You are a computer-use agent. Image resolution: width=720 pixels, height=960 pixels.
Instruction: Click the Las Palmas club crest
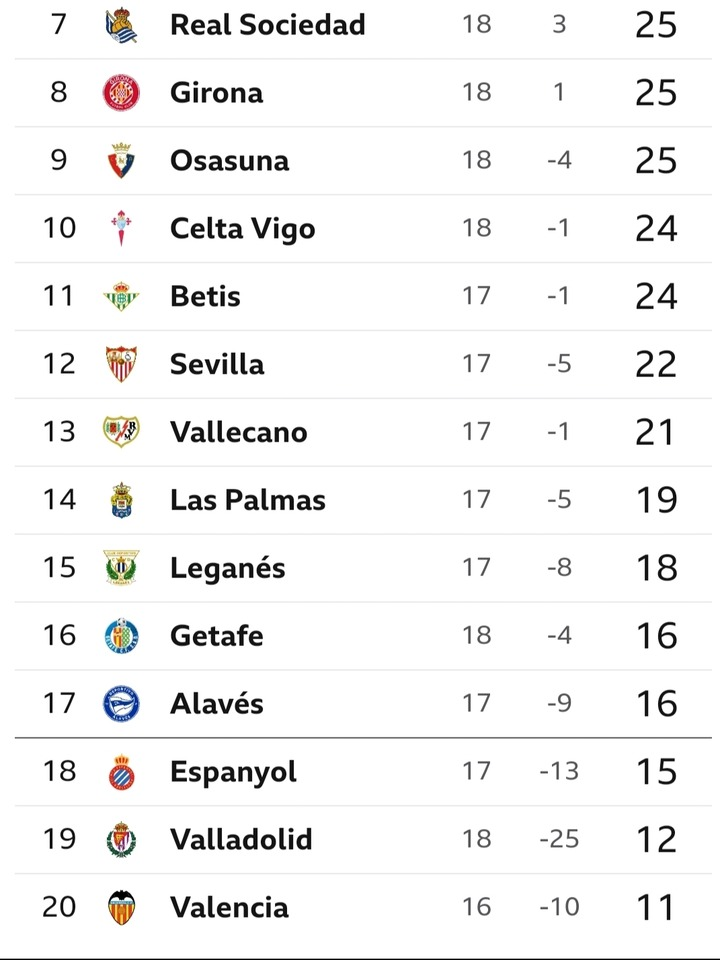point(121,500)
